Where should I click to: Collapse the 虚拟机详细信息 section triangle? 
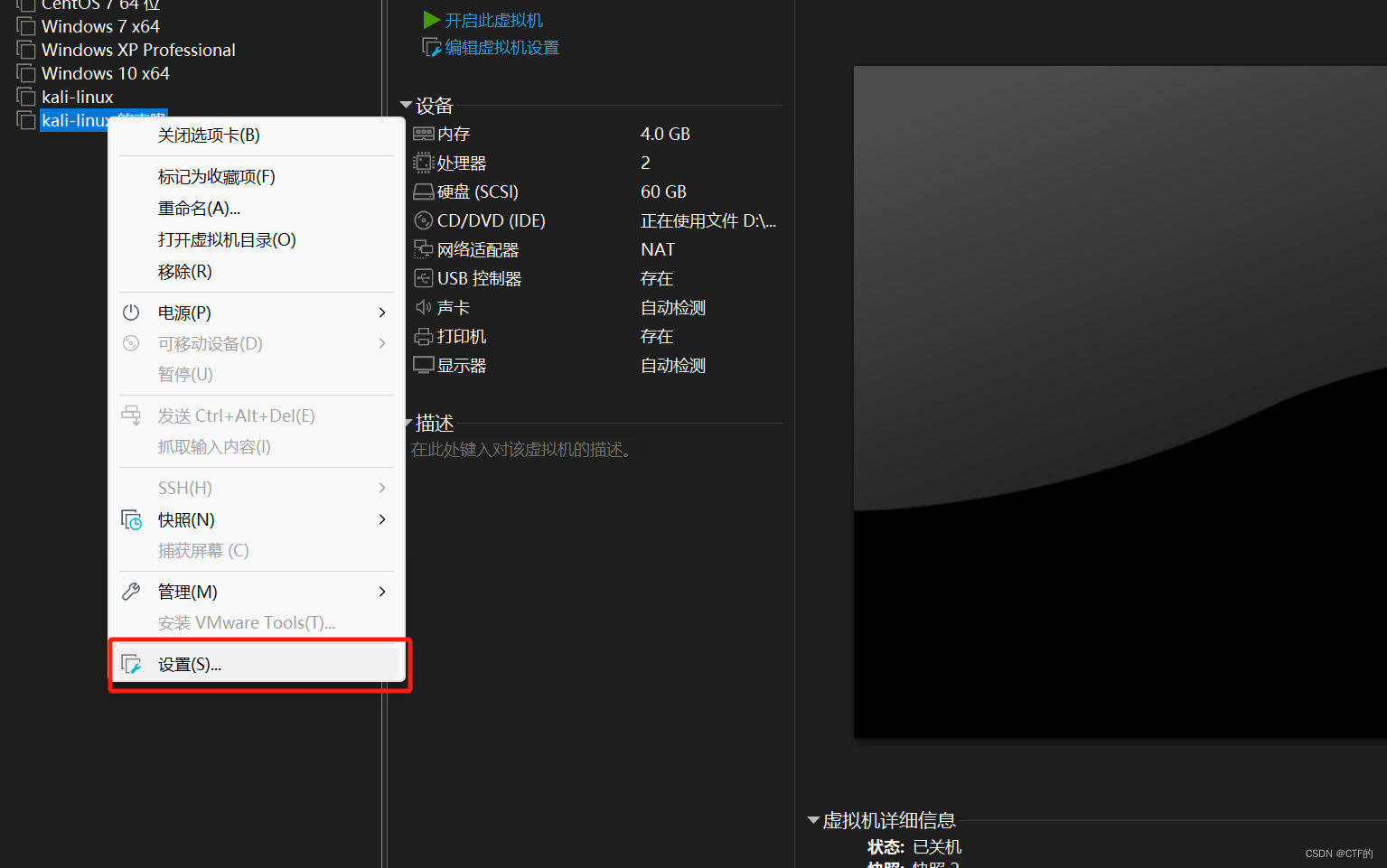813,820
